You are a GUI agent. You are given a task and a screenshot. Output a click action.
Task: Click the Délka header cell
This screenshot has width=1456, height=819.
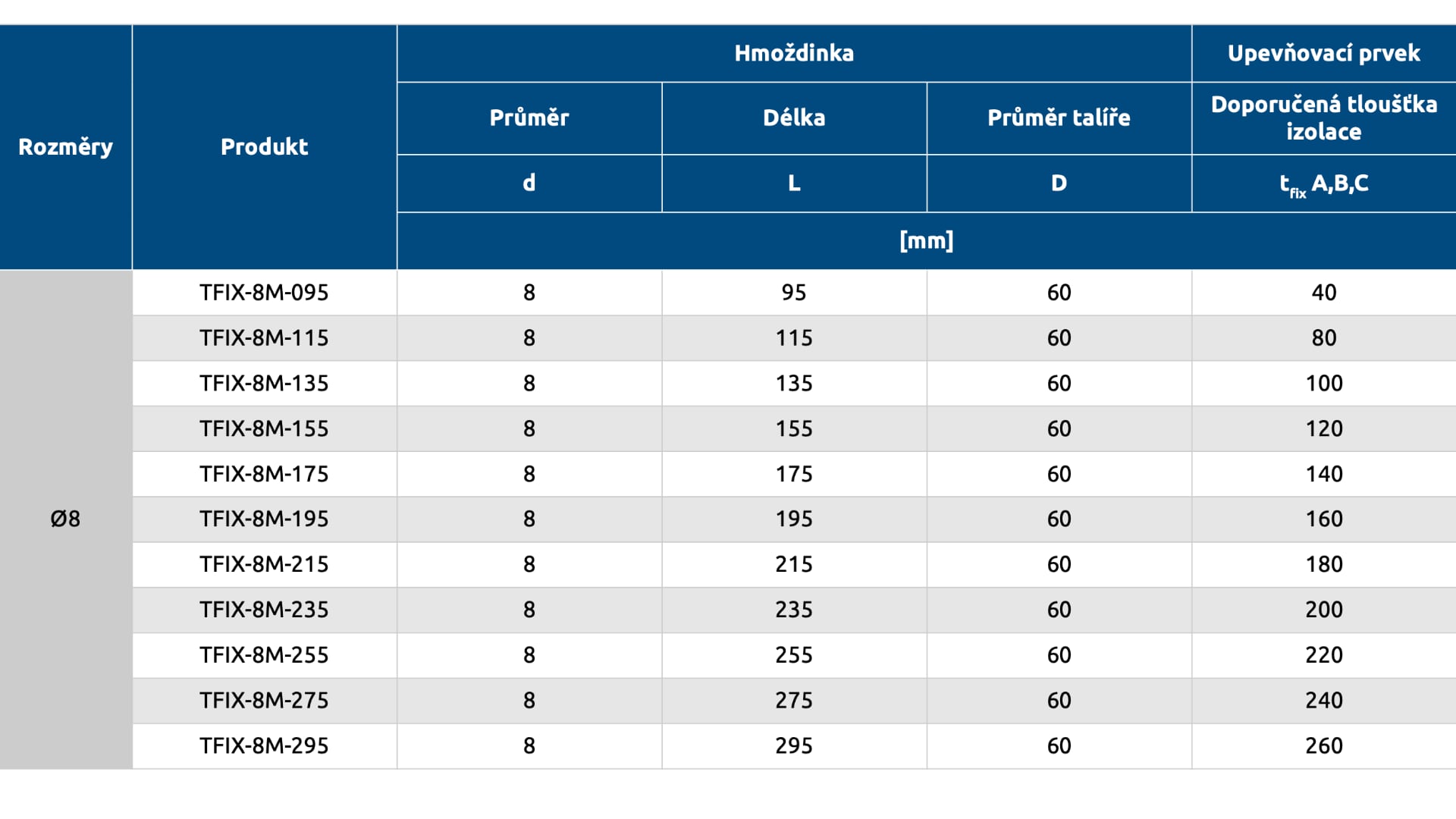(x=794, y=118)
